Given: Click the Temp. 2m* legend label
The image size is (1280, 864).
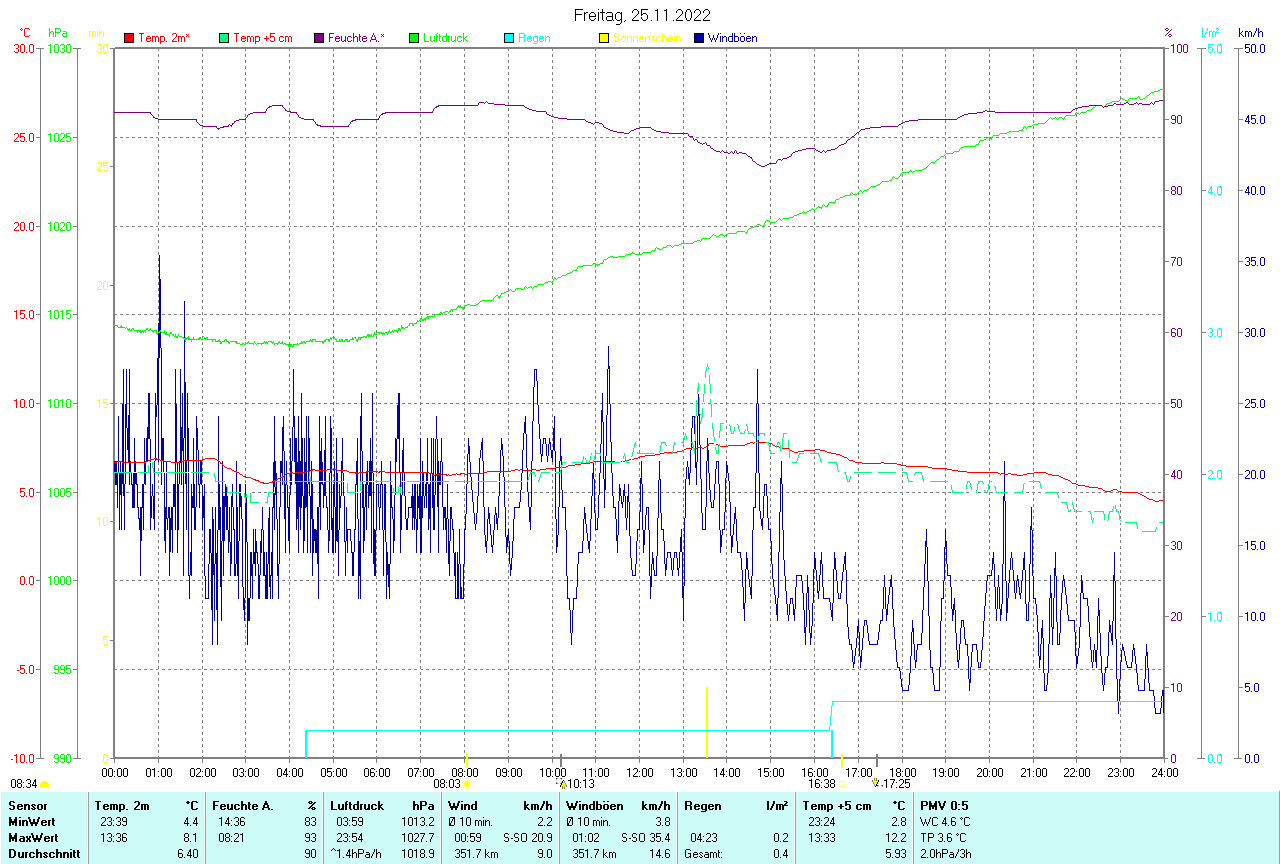Looking at the screenshot, I should point(164,38).
